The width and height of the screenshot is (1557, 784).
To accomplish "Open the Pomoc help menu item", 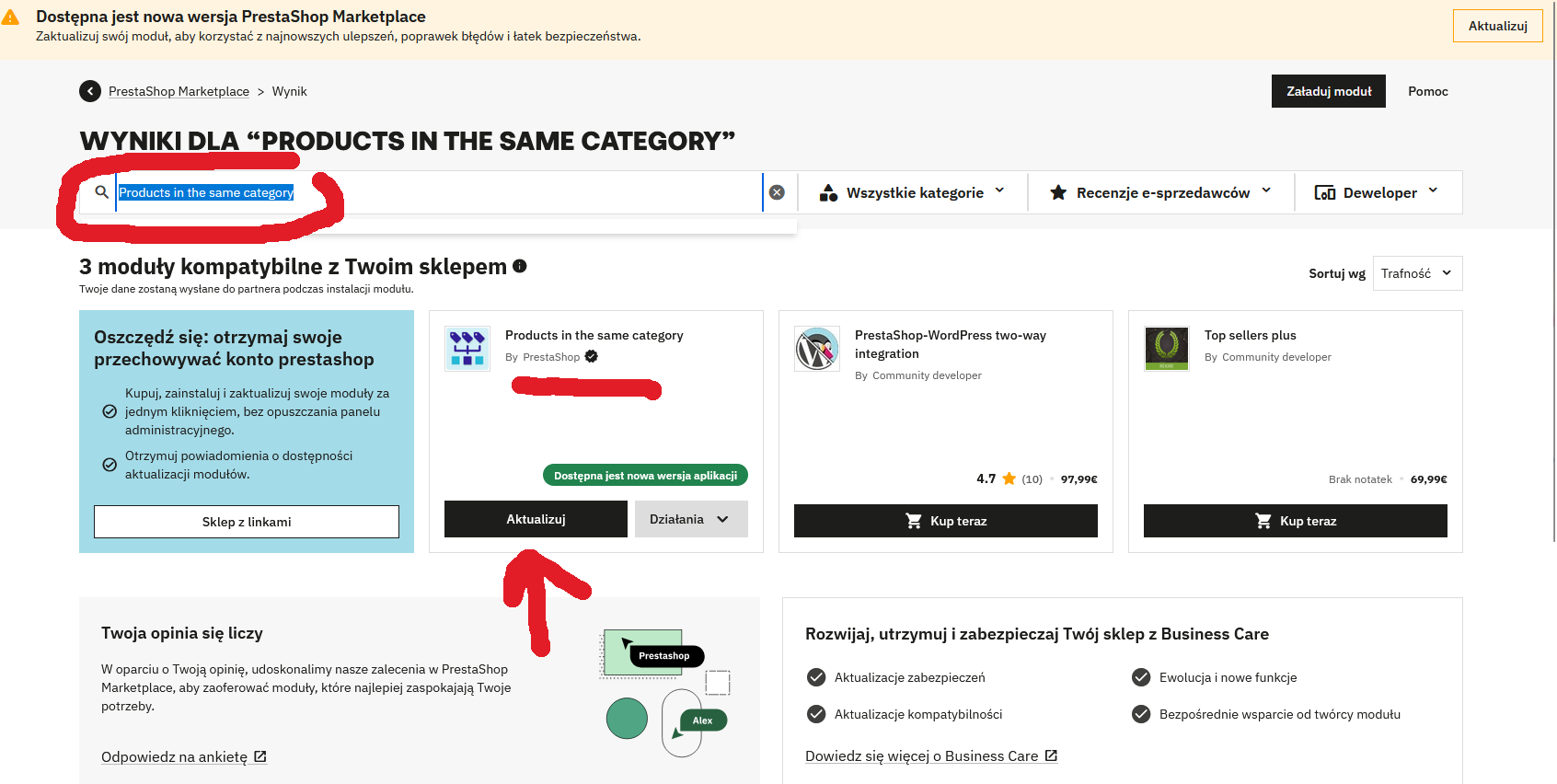I will 1427,91.
